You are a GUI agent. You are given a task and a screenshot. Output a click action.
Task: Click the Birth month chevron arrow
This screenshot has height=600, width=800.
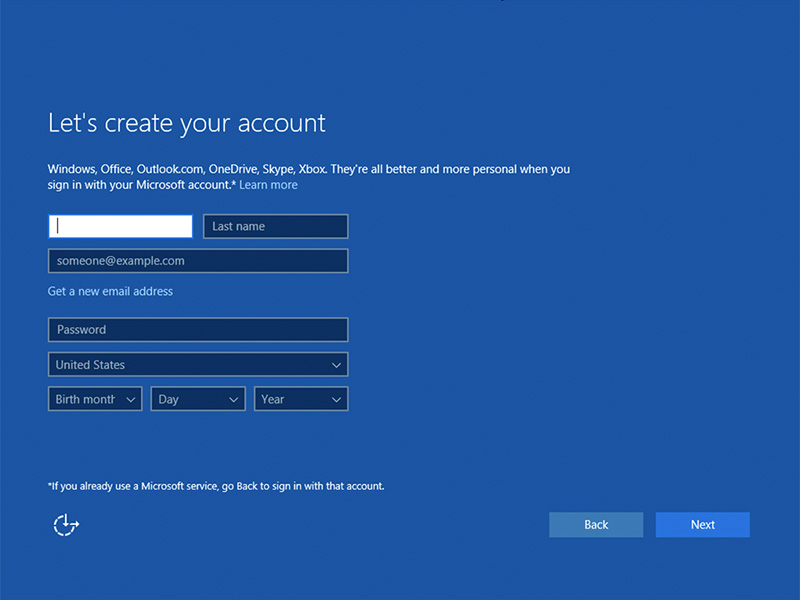[x=131, y=398]
